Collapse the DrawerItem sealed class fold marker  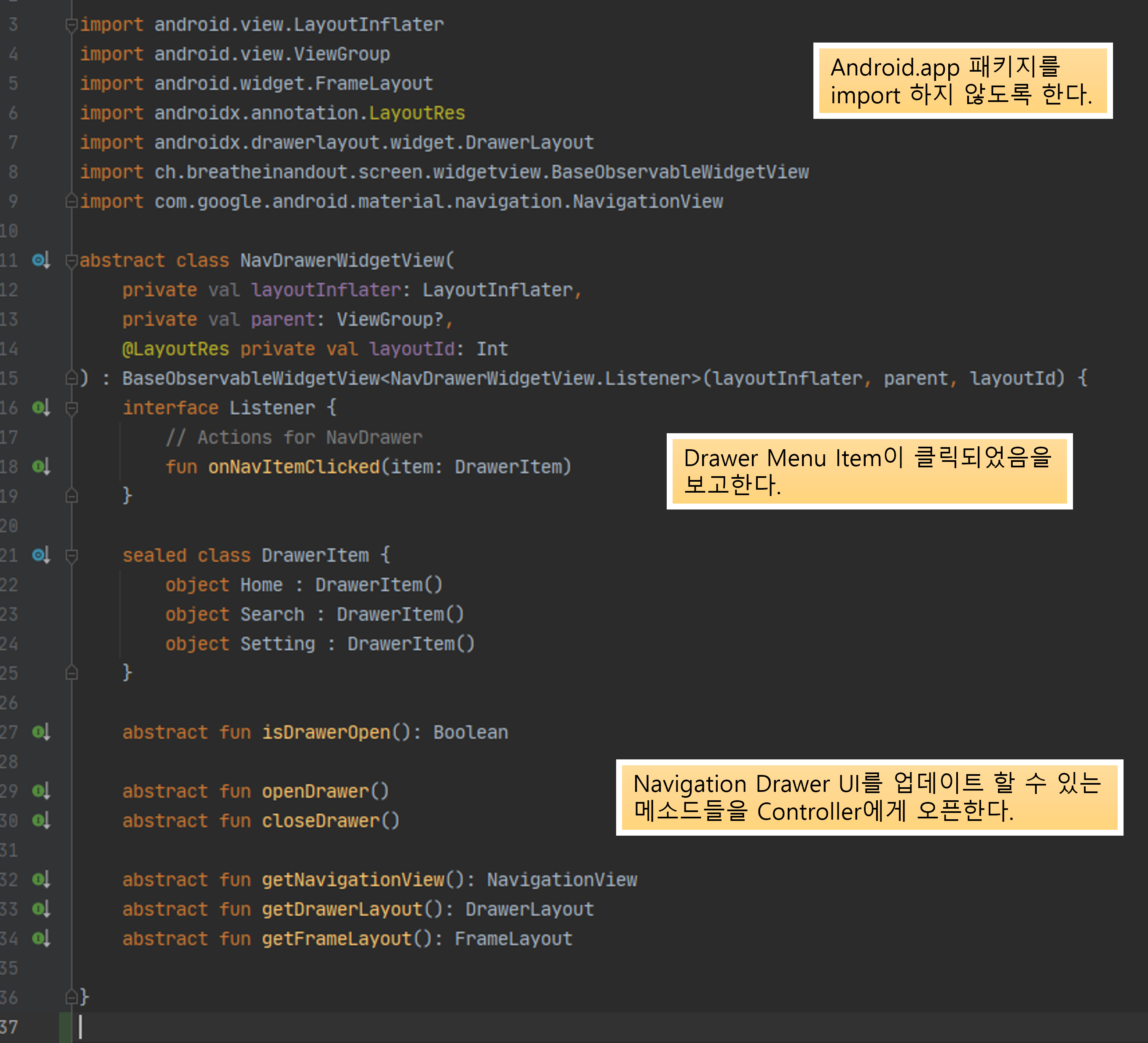[71, 556]
